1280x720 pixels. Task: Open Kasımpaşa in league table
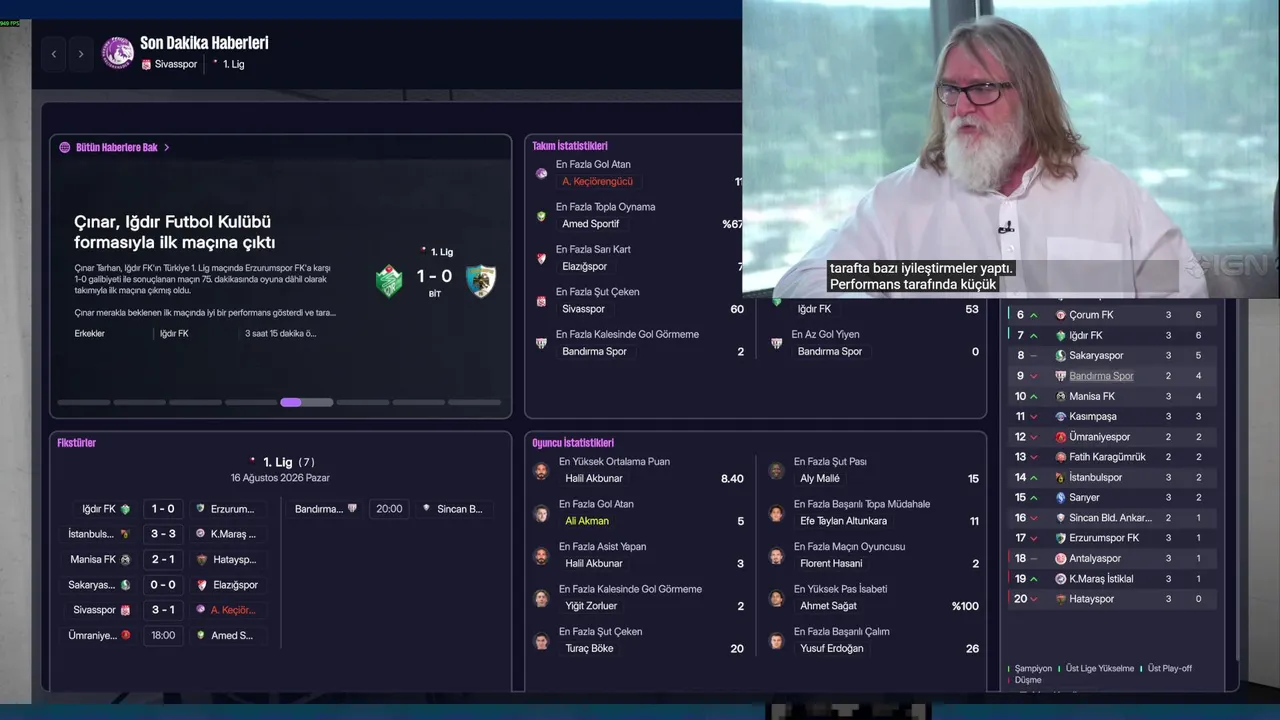[1093, 416]
